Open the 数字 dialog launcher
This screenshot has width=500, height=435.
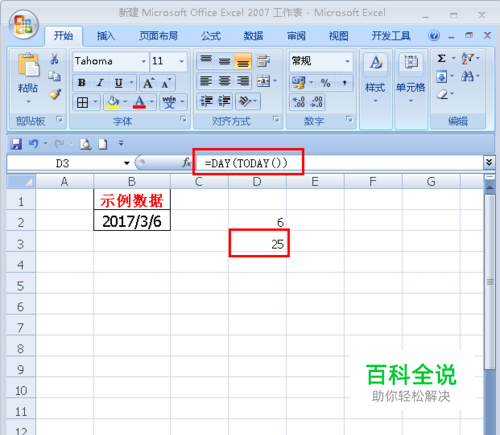[x=349, y=119]
